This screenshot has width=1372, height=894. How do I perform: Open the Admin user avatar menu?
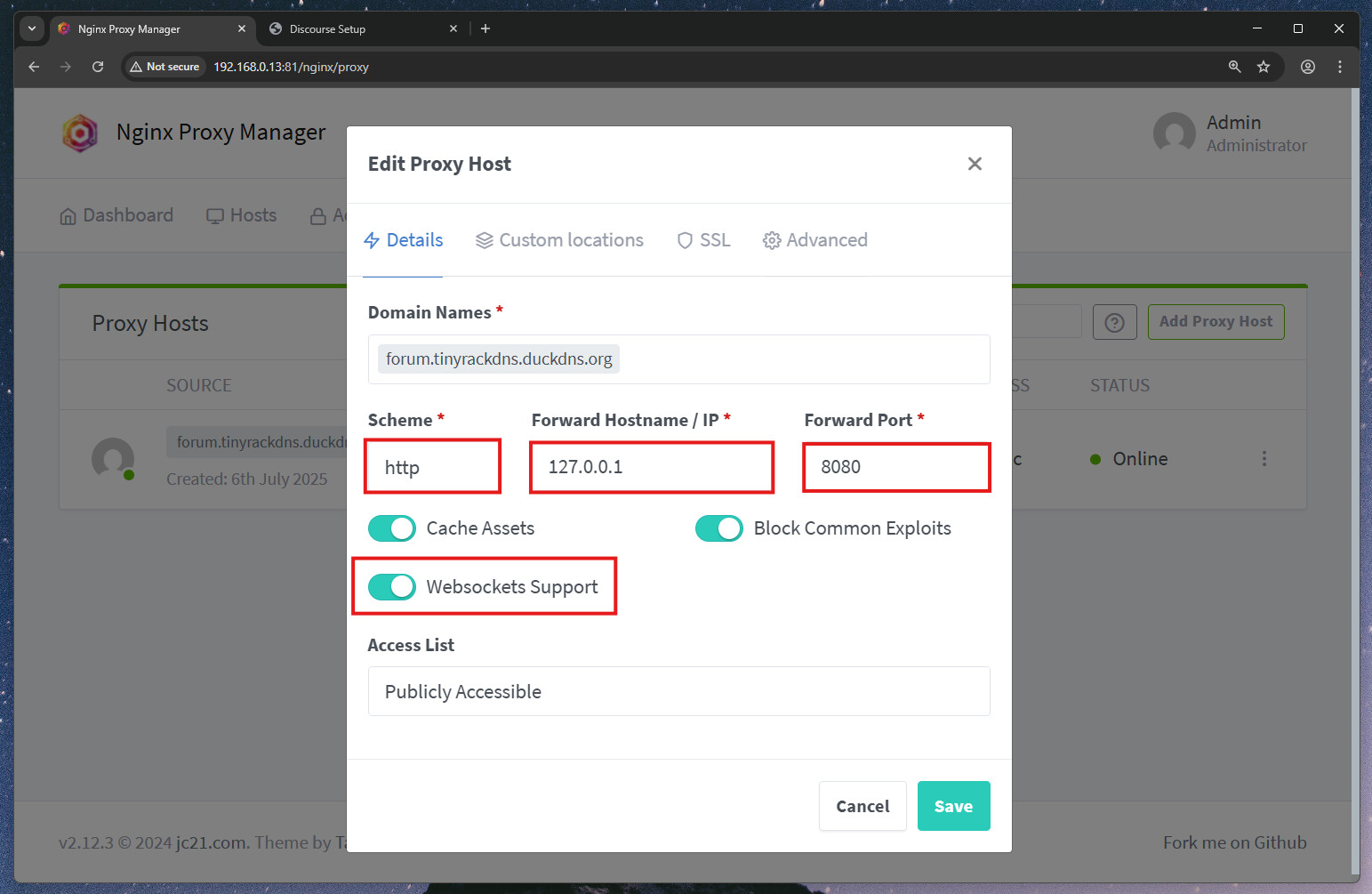tap(1175, 133)
